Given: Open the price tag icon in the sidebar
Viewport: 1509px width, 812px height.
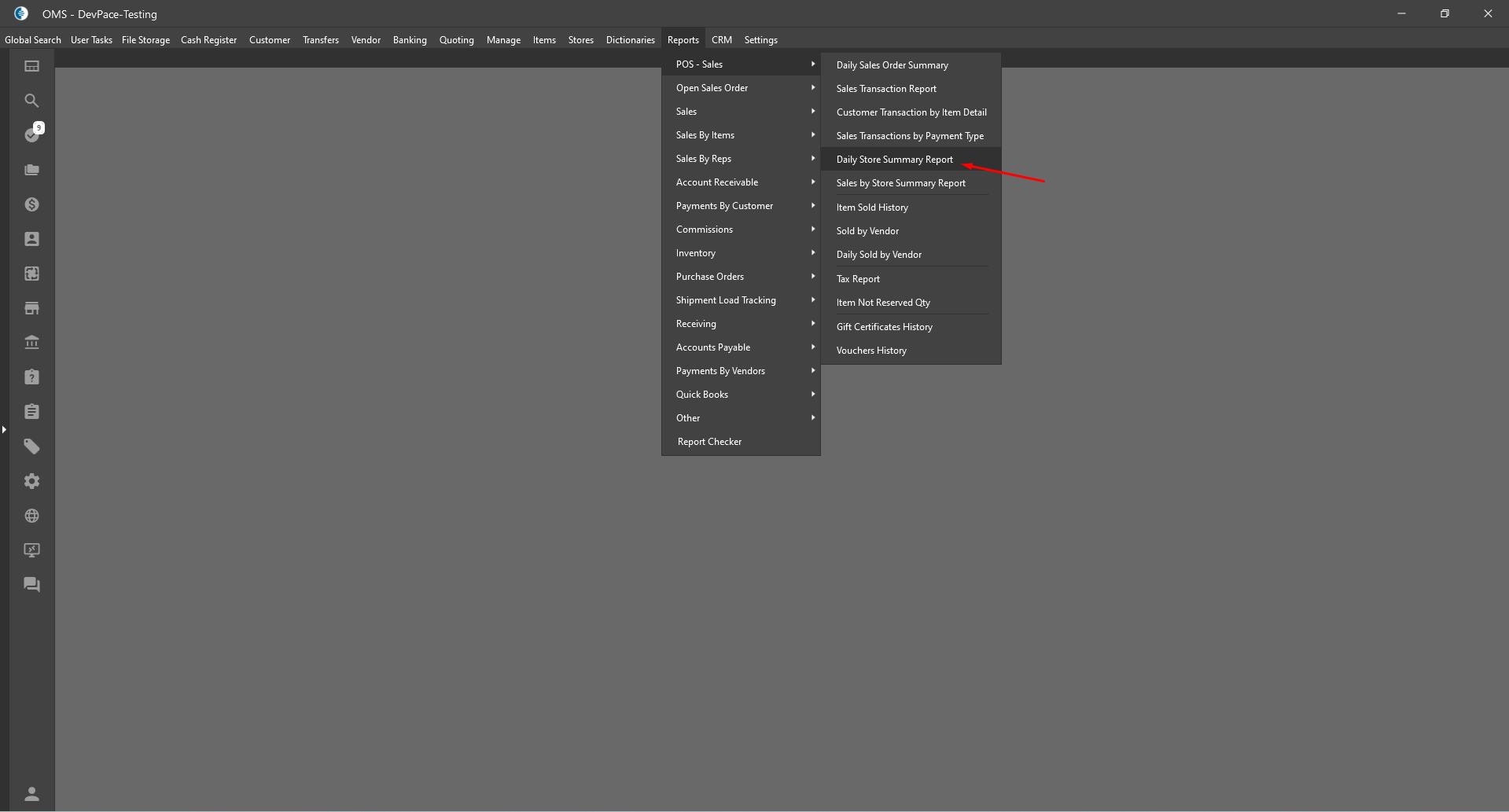Looking at the screenshot, I should click(x=31, y=446).
